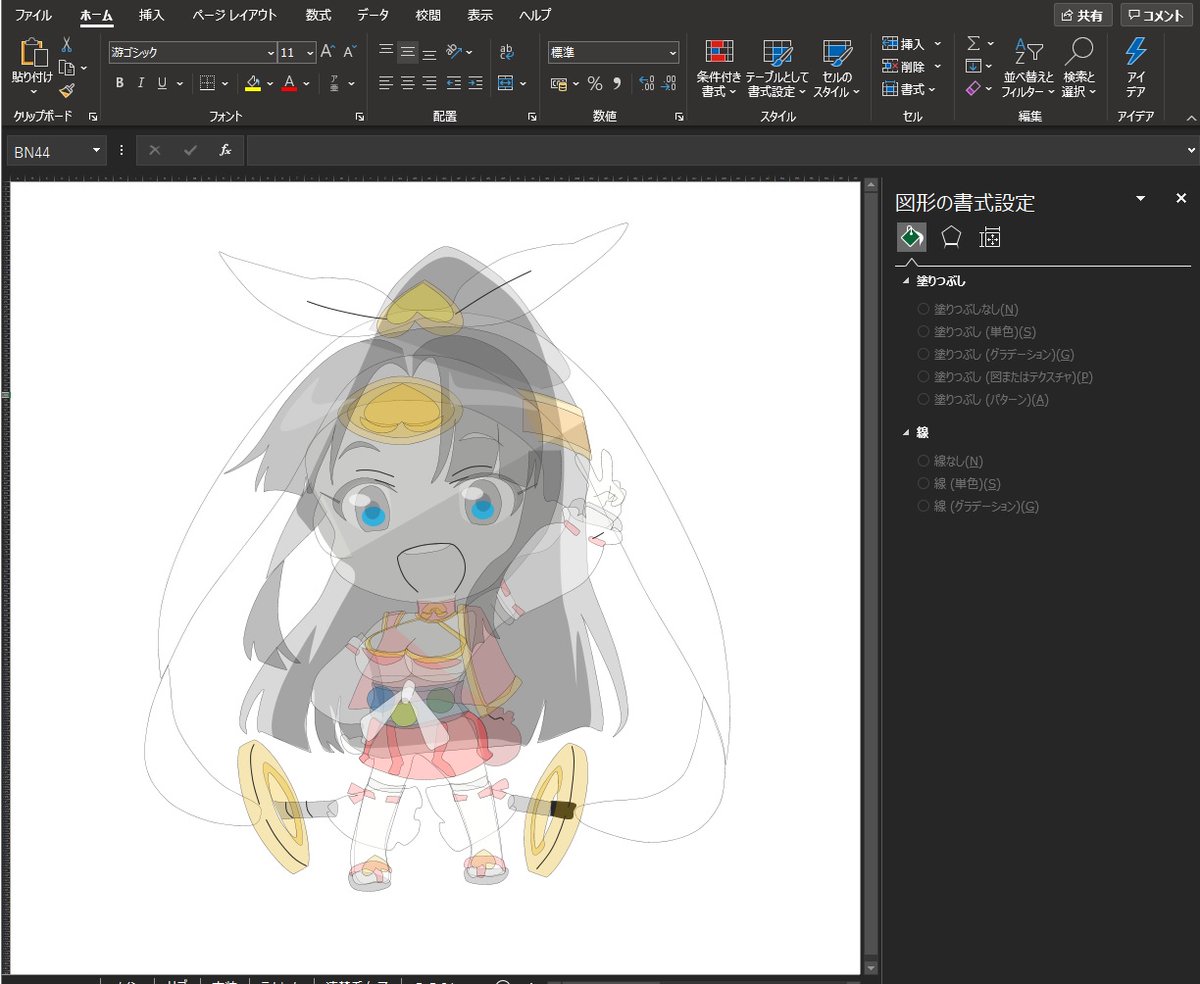Apply comma style number format

(x=617, y=83)
